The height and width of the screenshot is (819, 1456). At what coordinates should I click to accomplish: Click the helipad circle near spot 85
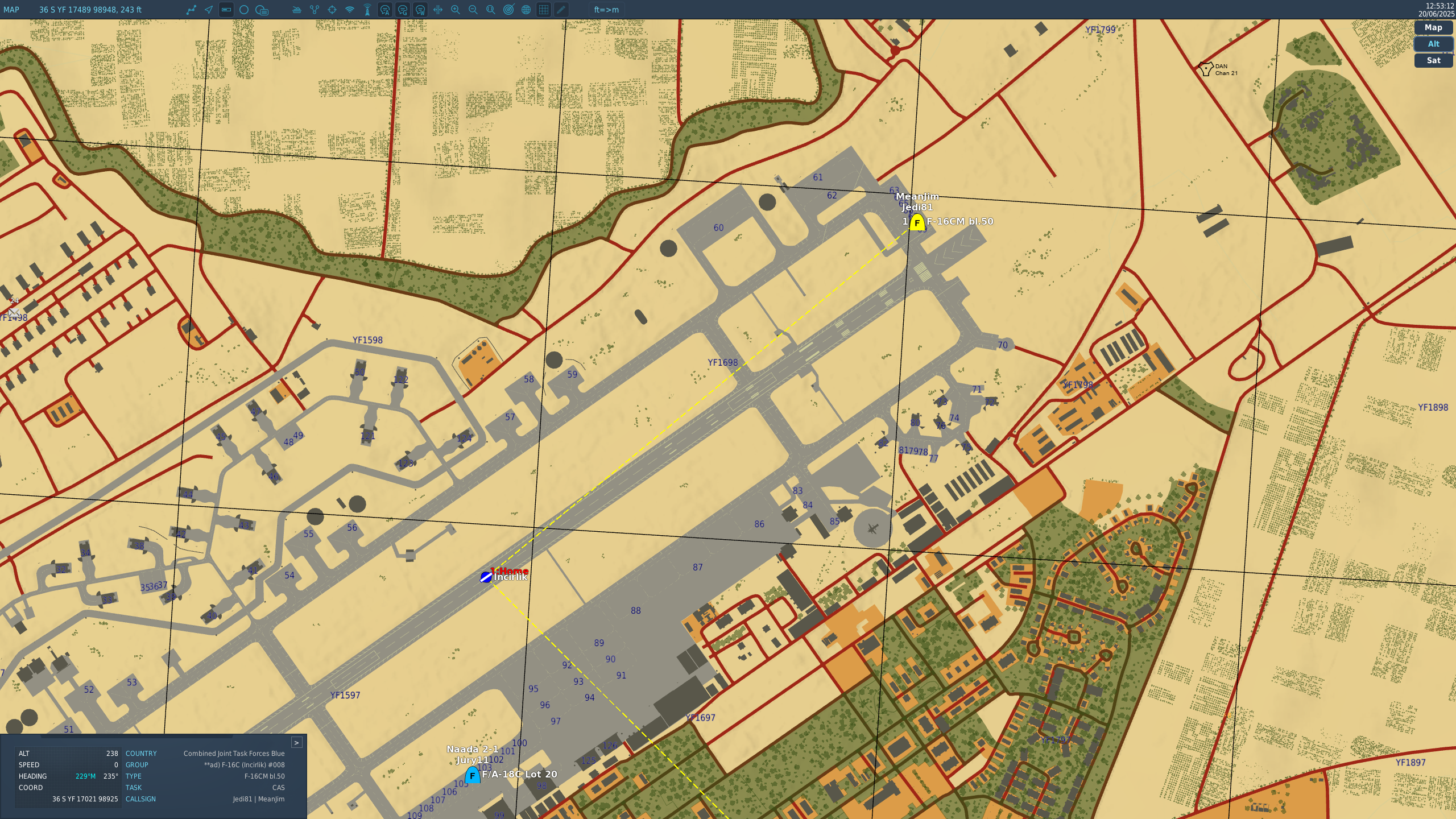873,528
